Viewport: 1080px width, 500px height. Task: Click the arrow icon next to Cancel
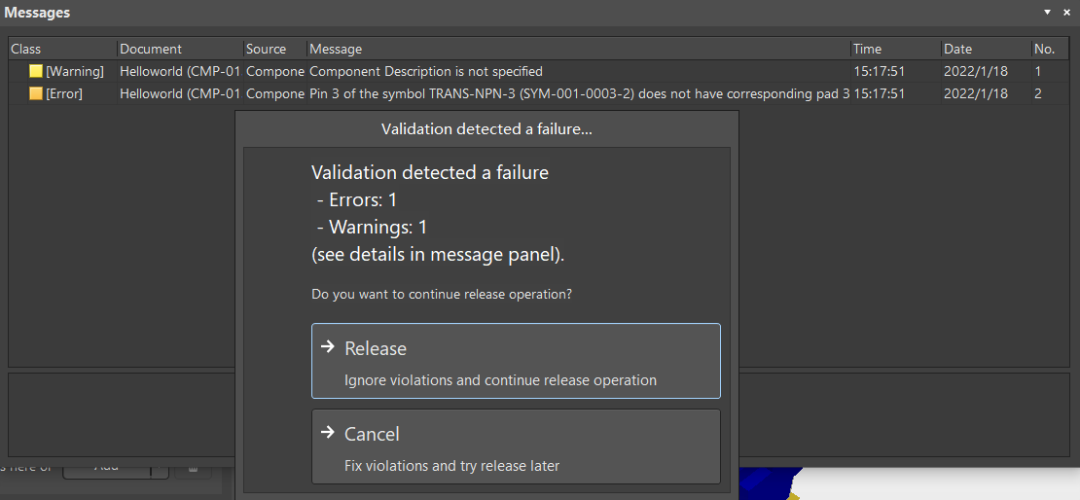328,433
